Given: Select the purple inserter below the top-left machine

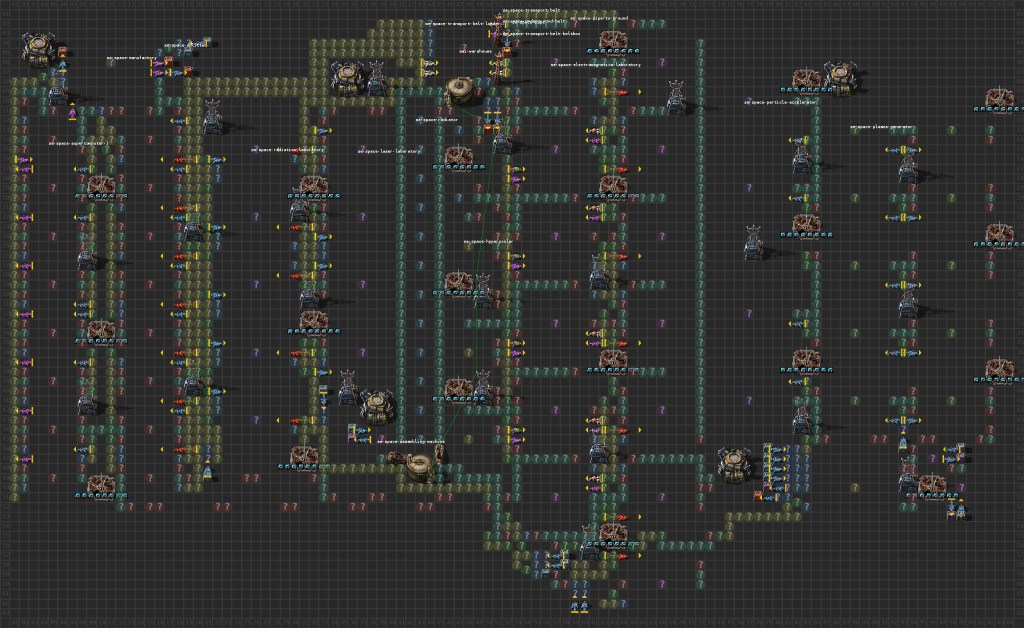Looking at the screenshot, I should [72, 114].
